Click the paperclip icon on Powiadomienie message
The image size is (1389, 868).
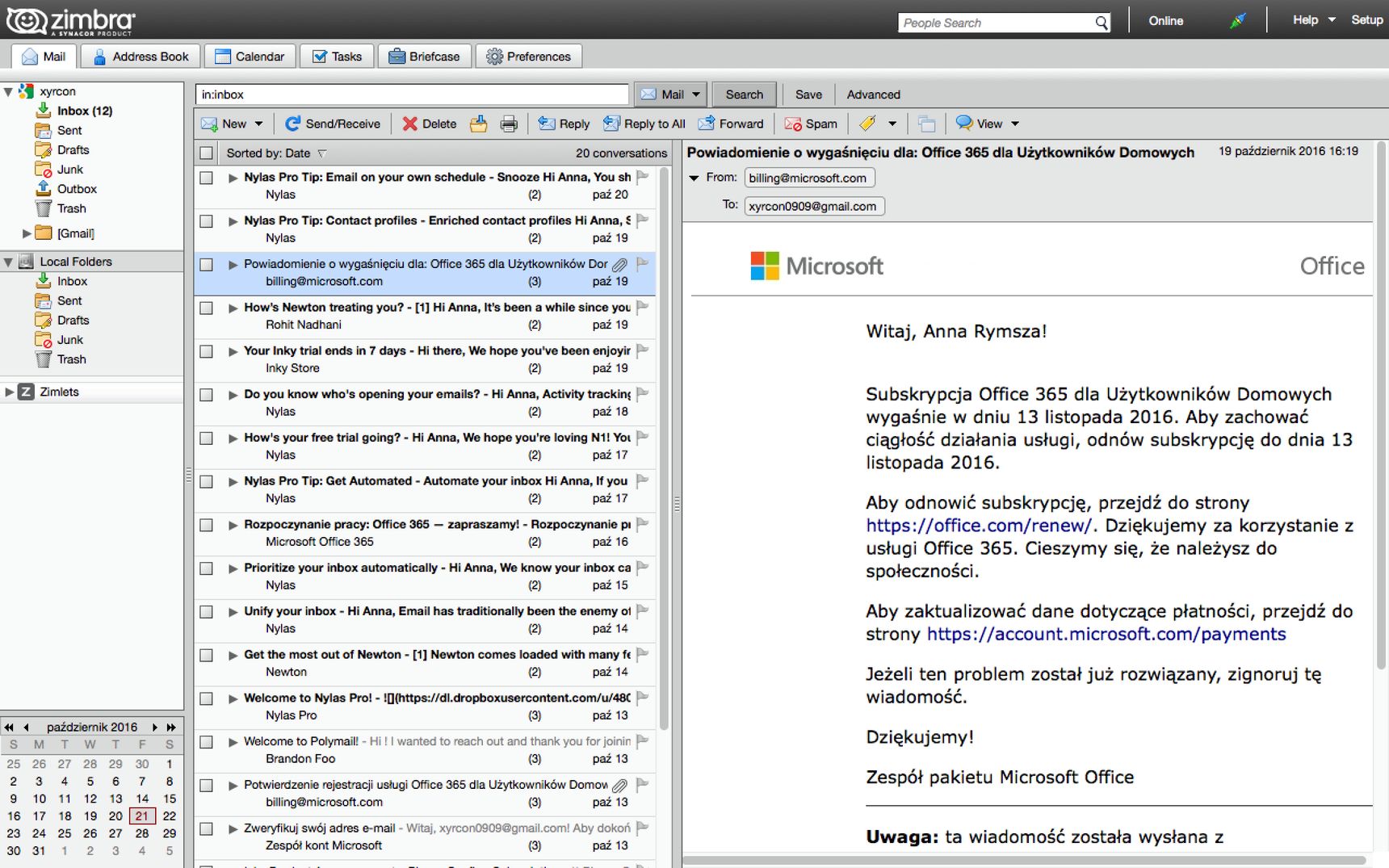click(619, 264)
